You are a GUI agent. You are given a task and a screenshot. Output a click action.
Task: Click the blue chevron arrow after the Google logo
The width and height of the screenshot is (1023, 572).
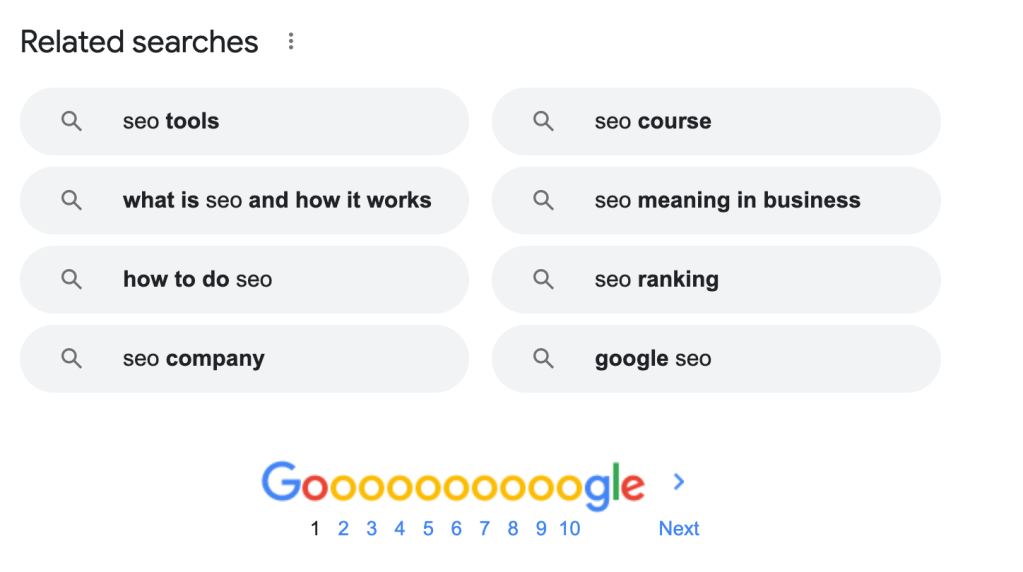pyautogui.click(x=679, y=482)
